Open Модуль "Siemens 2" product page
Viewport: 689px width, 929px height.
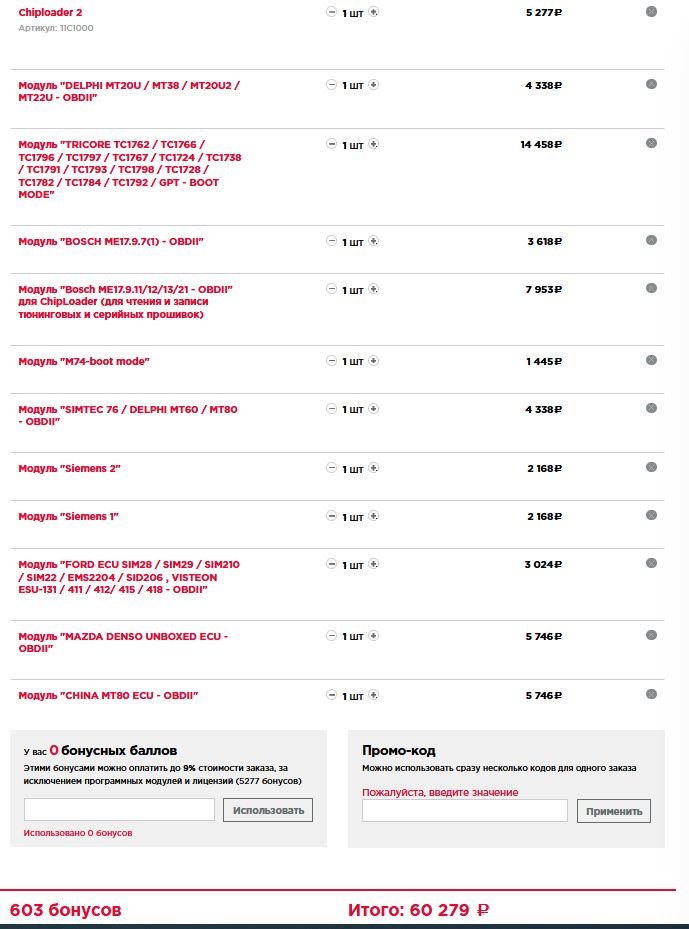[x=69, y=468]
